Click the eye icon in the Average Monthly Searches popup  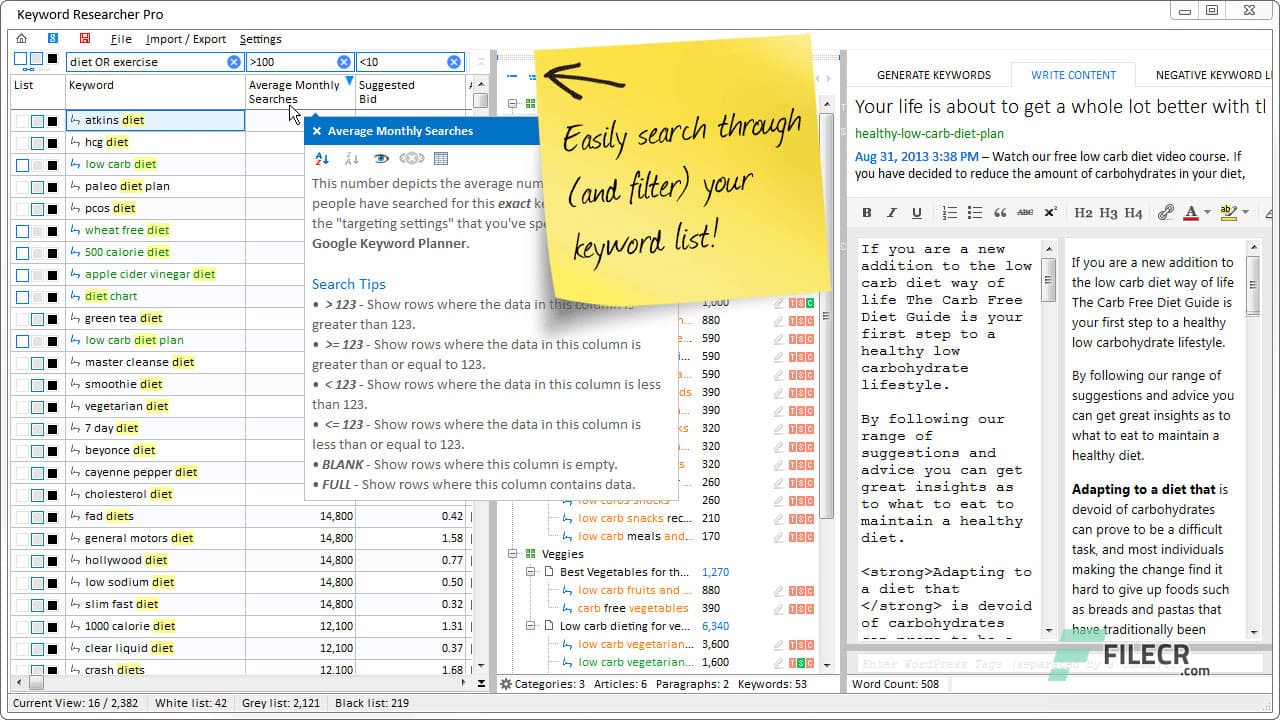pos(381,159)
